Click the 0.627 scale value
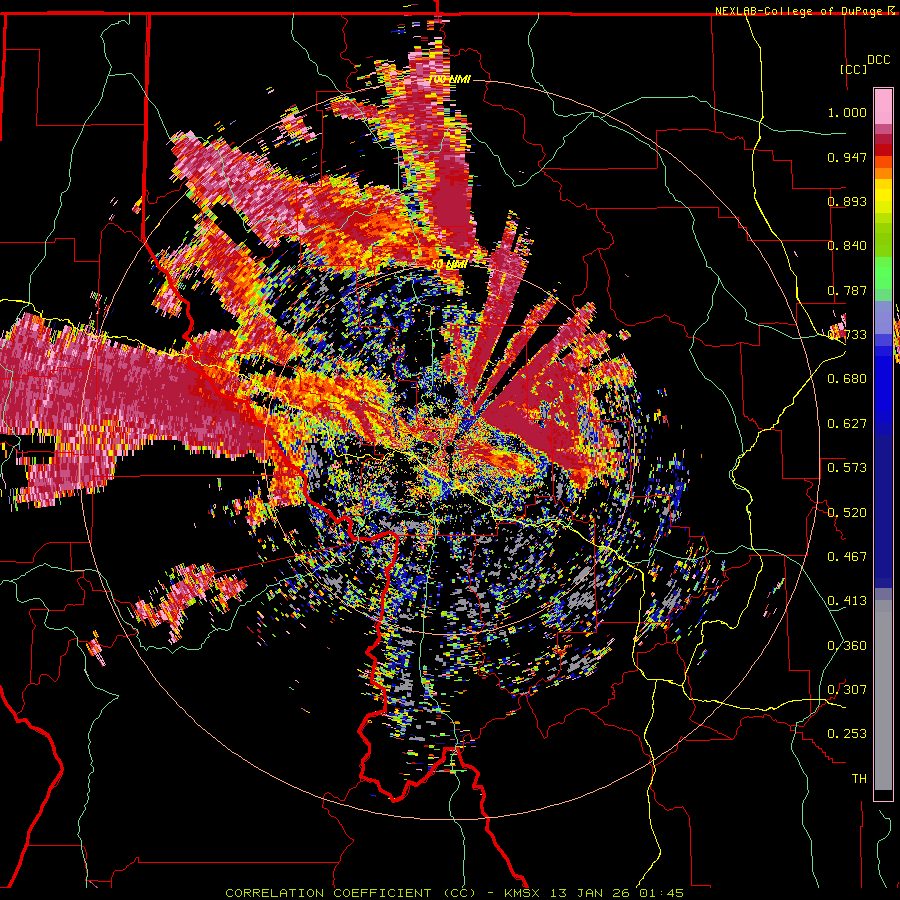 point(847,424)
